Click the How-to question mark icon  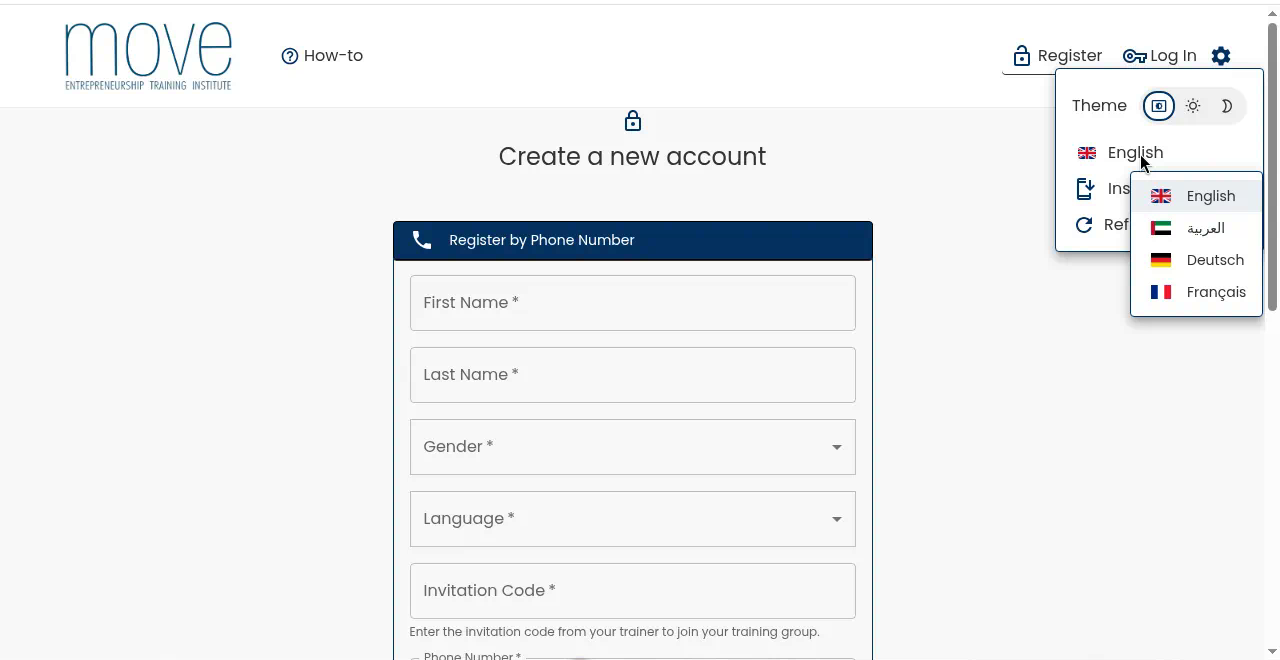coord(290,56)
